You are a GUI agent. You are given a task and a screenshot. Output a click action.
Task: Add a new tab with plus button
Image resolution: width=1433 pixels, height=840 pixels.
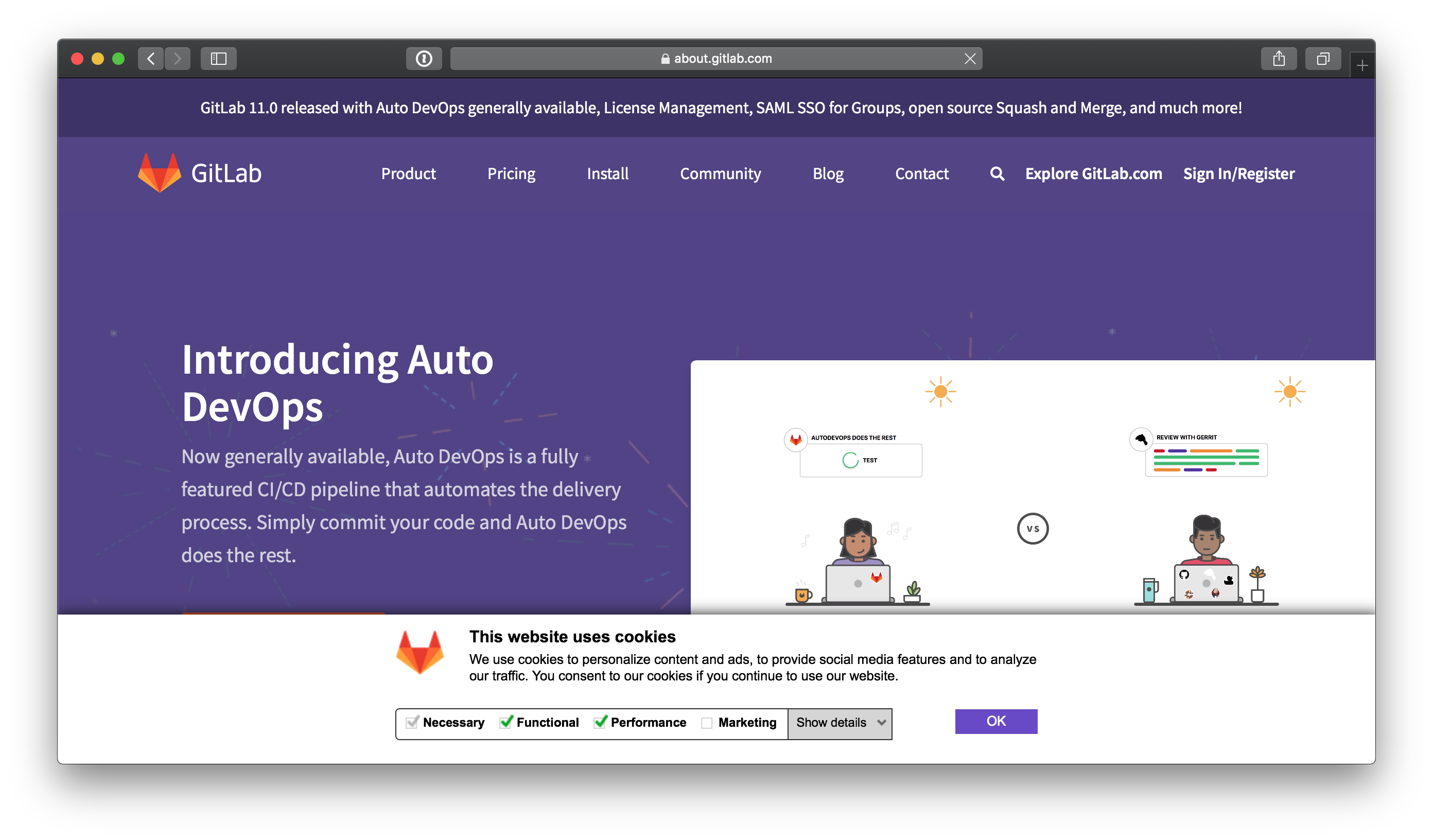tap(1362, 66)
